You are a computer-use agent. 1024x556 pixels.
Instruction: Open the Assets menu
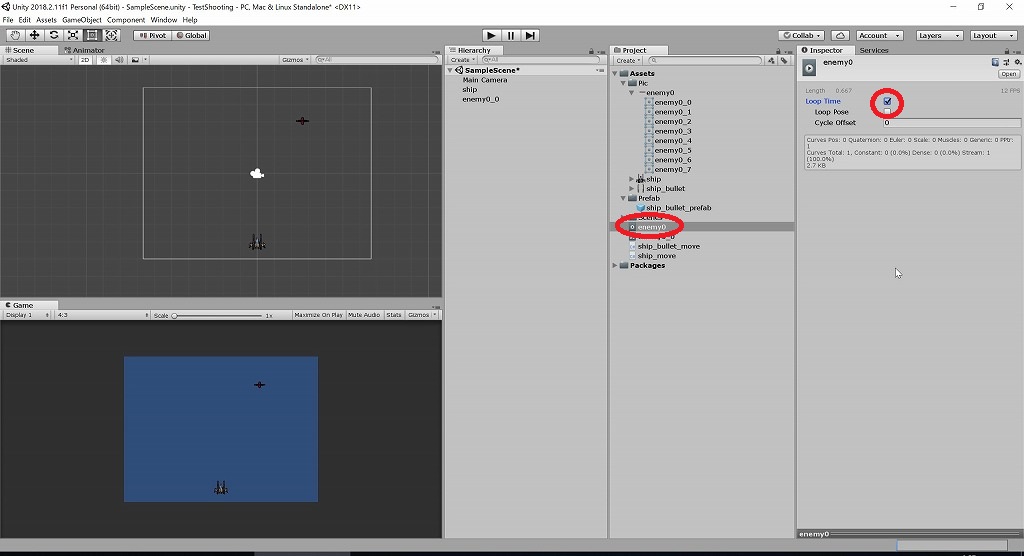[x=46, y=20]
